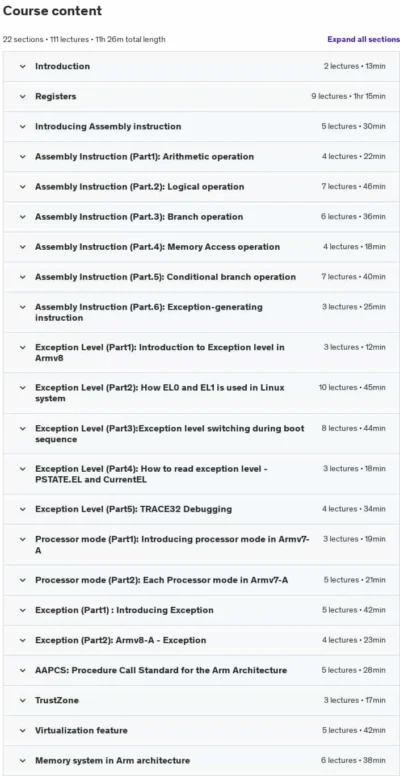
Task: Toggle the Logical operation section chevron
Action: click(22, 187)
